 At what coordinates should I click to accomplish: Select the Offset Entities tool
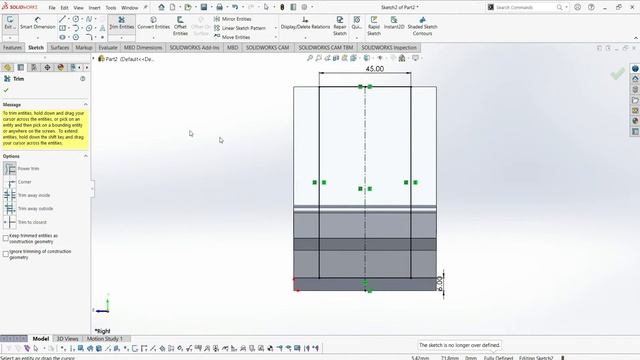tap(180, 26)
